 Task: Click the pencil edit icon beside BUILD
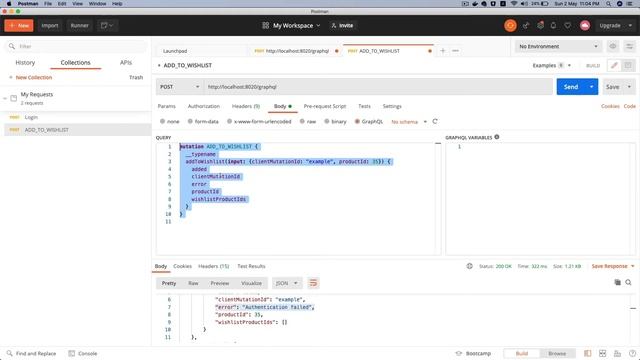pos(614,65)
